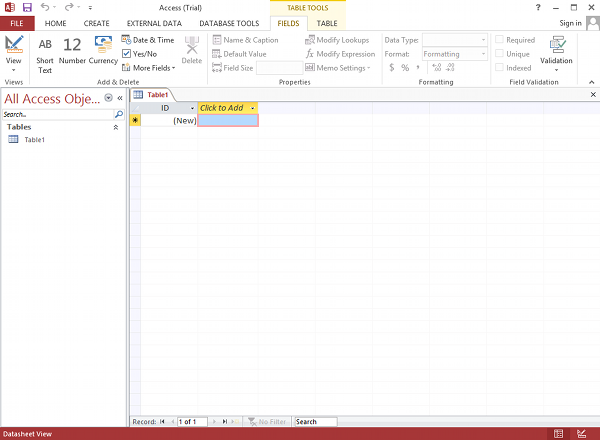
Task: Switch to the TABLE tab
Action: (327, 23)
